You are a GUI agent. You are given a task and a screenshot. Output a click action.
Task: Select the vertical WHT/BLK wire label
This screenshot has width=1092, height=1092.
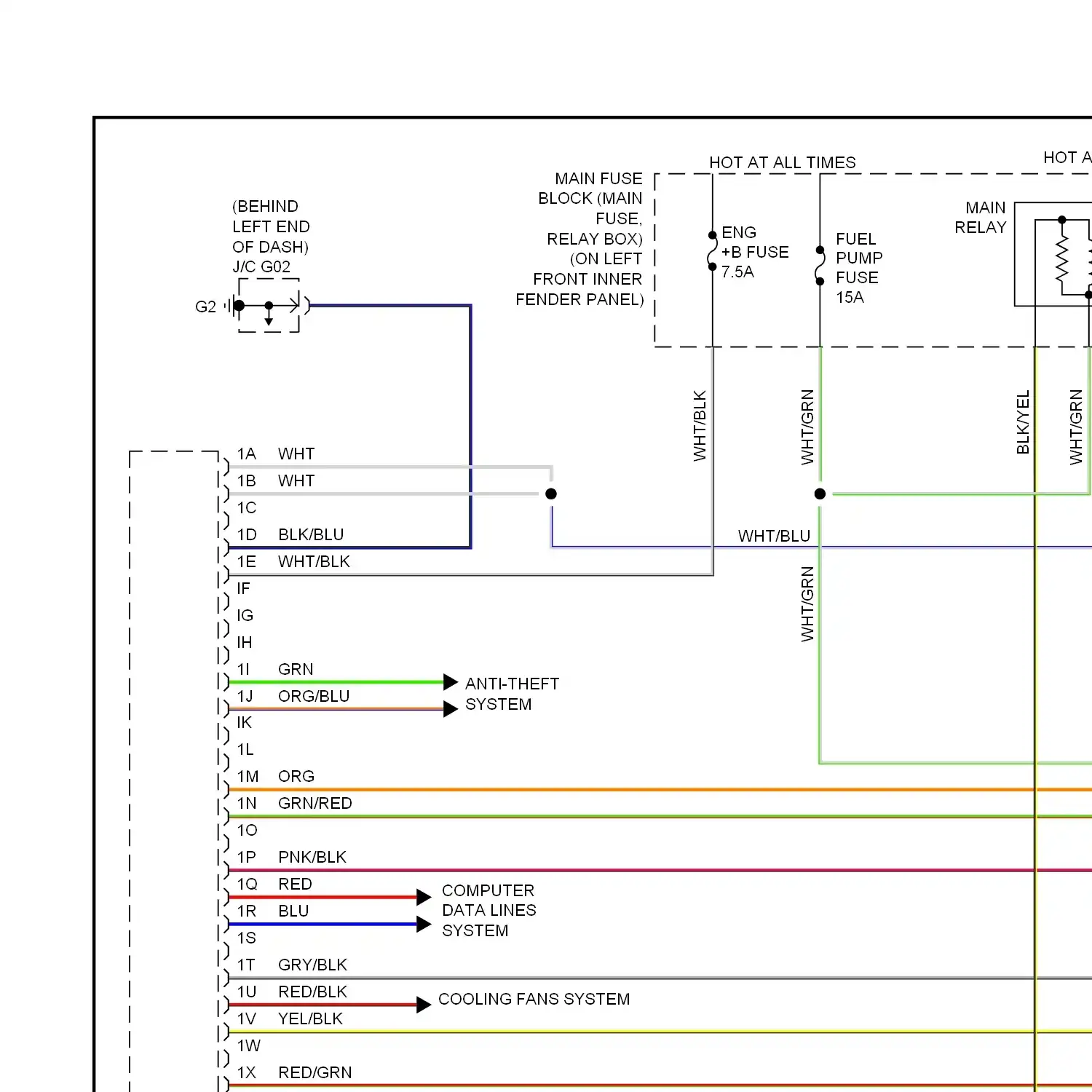[x=700, y=426]
